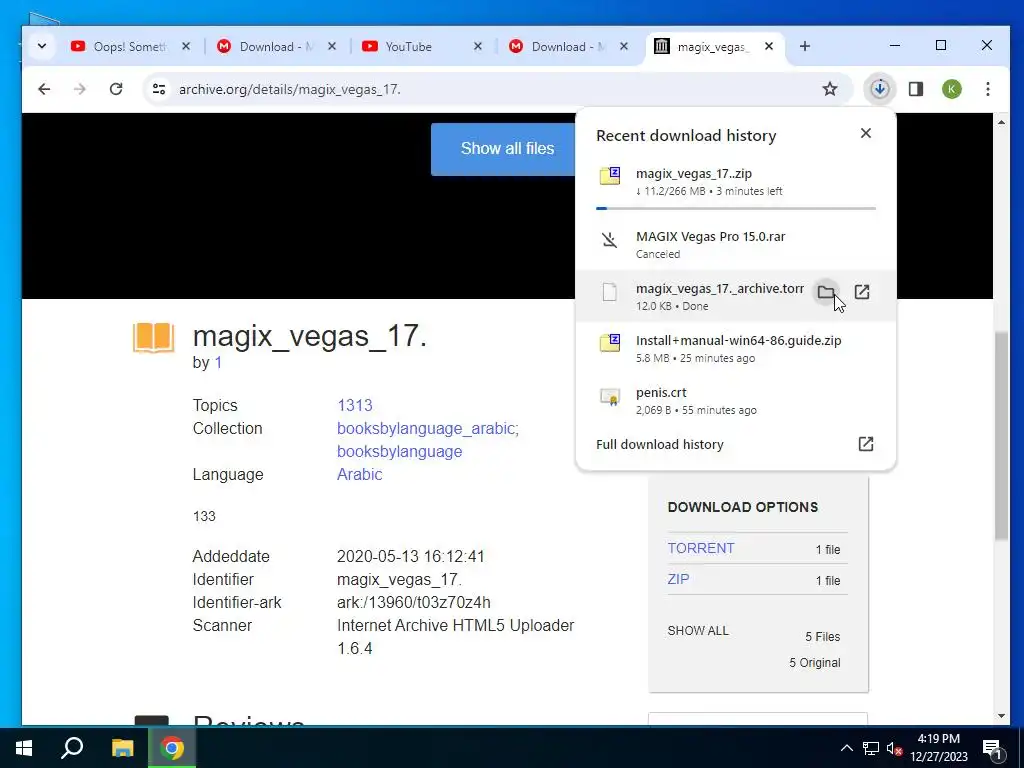Go back to the previous page

[x=44, y=89]
